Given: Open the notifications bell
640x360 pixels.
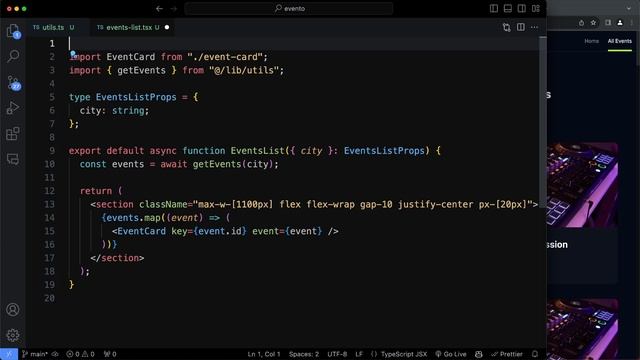Looking at the screenshot, I should pyautogui.click(x=535, y=354).
